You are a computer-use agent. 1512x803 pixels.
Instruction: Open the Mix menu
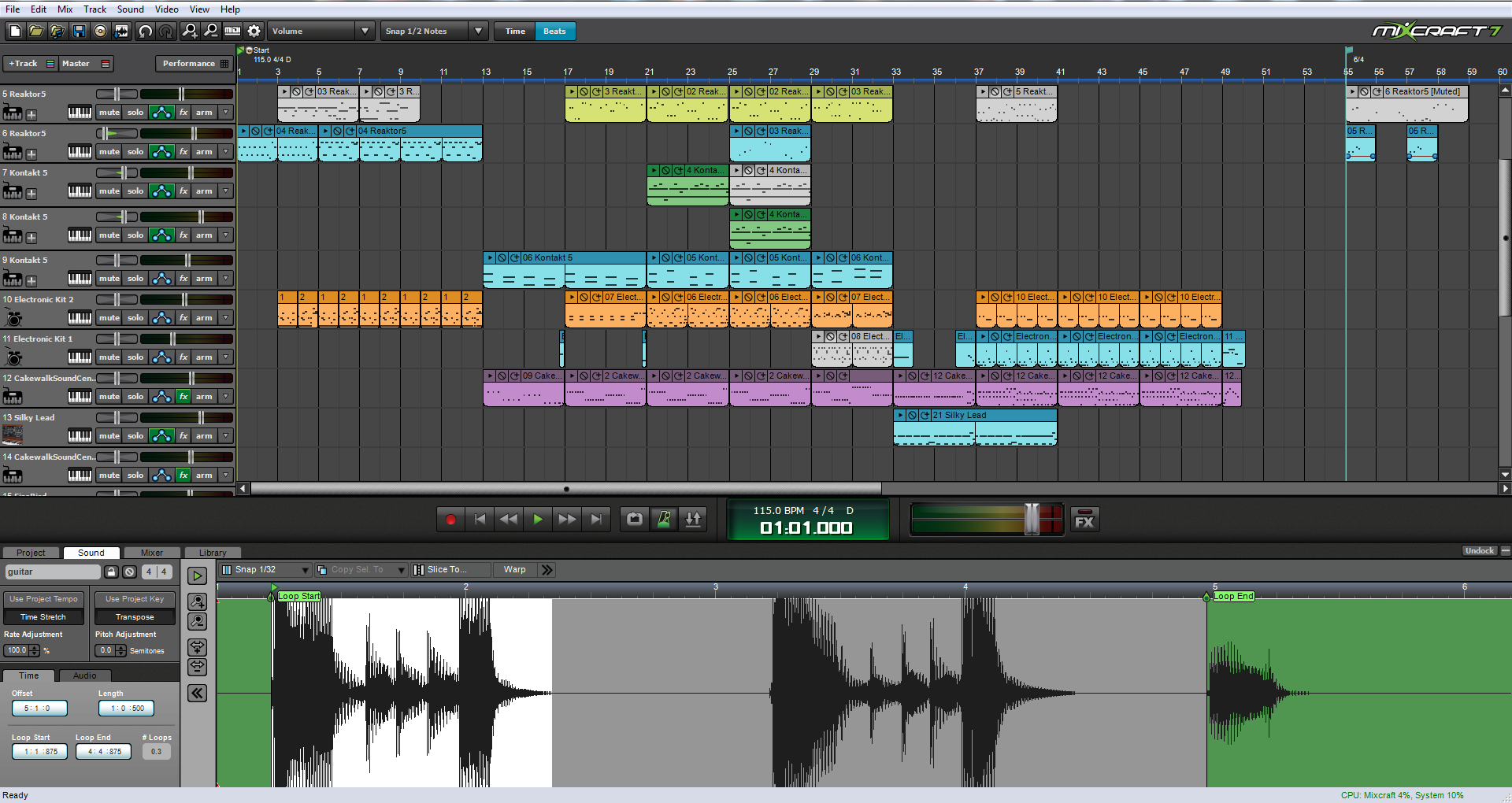coord(65,9)
